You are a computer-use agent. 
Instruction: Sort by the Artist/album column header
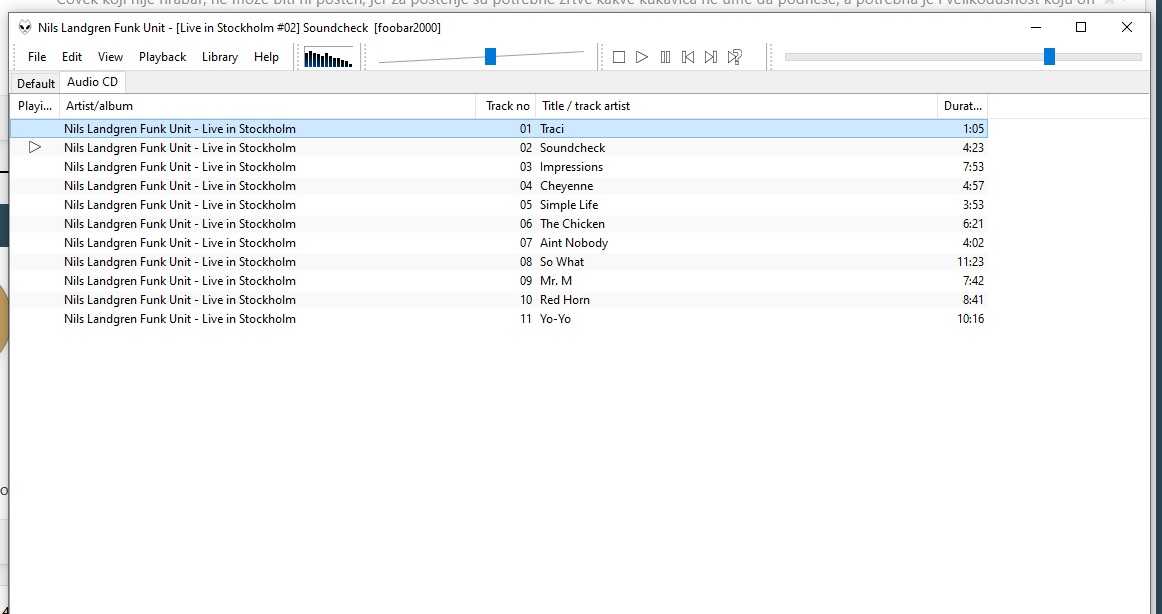point(268,106)
